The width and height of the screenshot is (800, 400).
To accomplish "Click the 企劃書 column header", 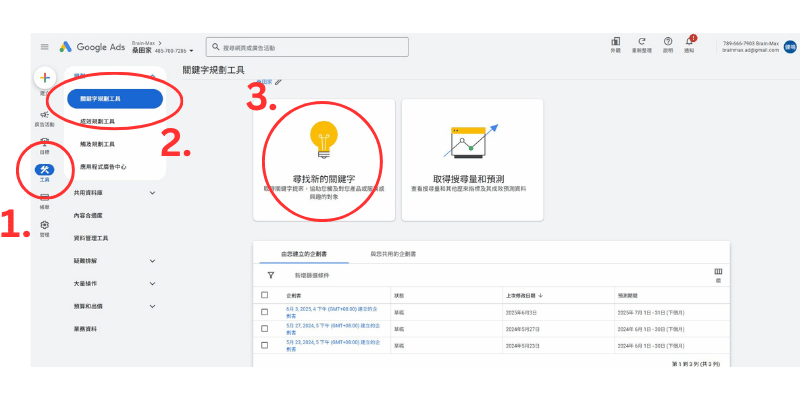I will pos(293,295).
